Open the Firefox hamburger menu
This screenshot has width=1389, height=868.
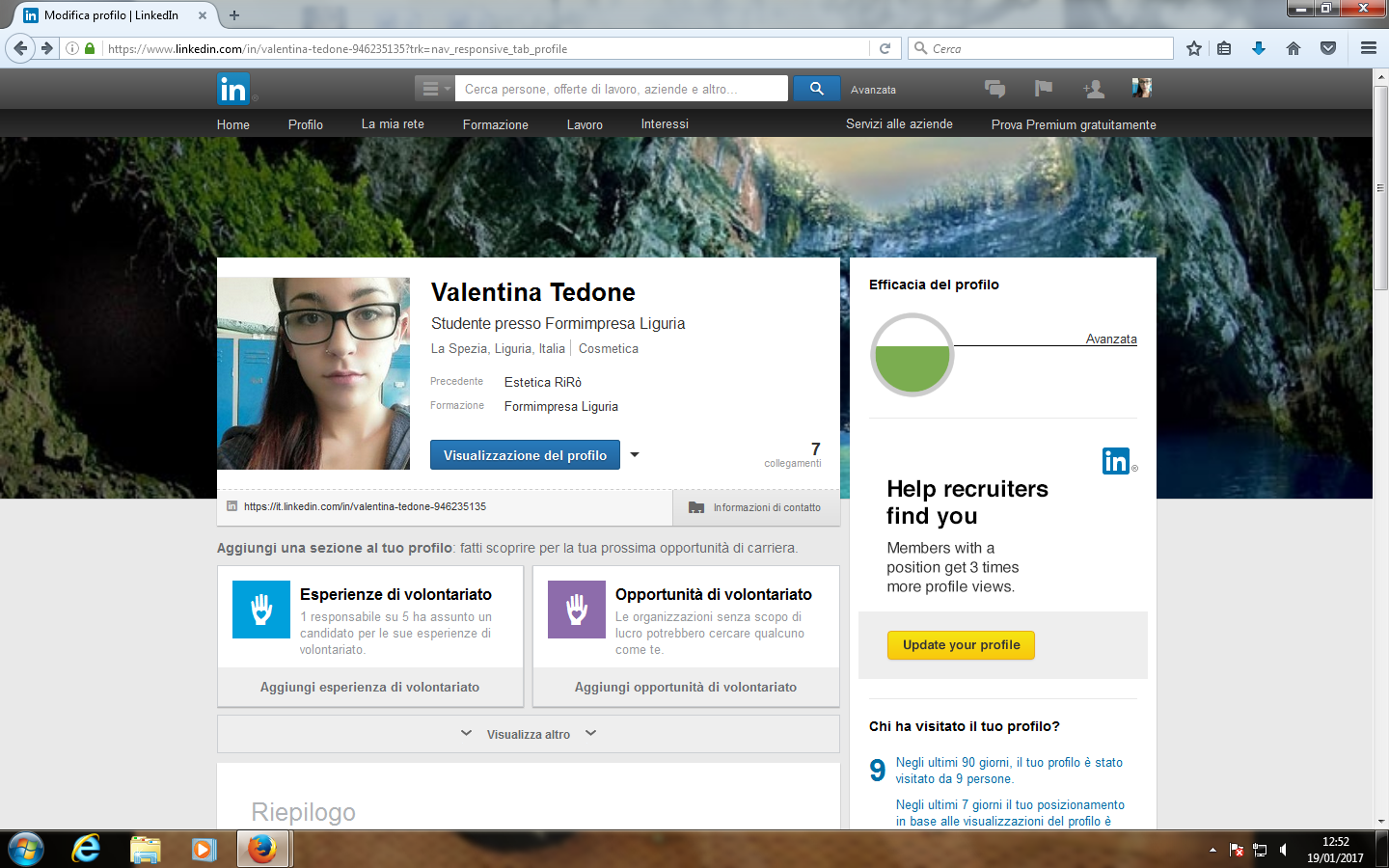pos(1368,48)
